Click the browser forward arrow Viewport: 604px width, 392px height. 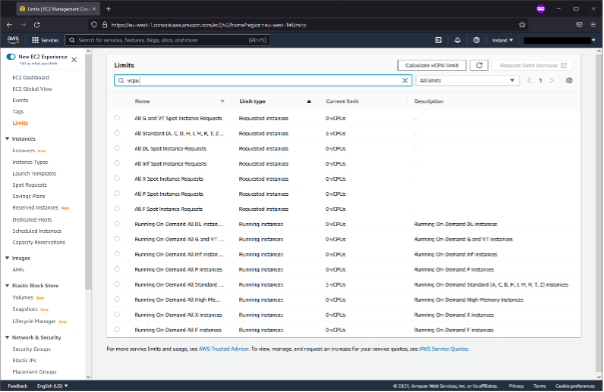pyautogui.click(x=23, y=25)
